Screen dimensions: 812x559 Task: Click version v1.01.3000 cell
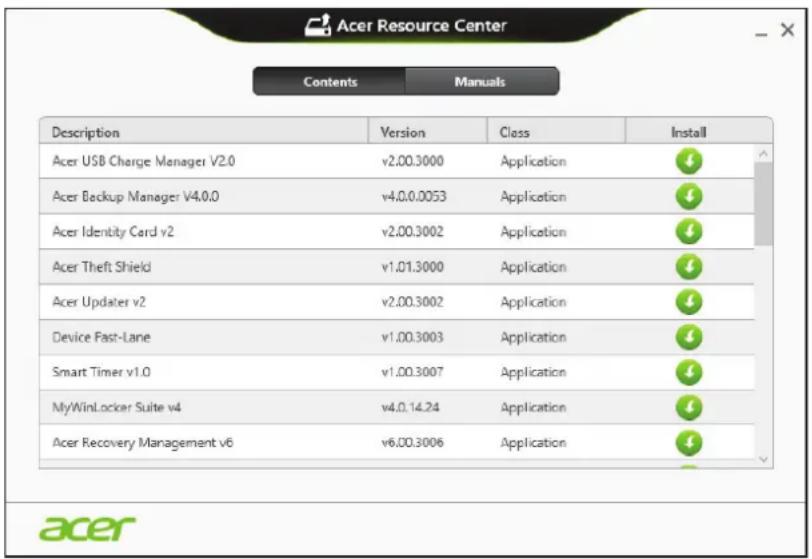point(412,267)
